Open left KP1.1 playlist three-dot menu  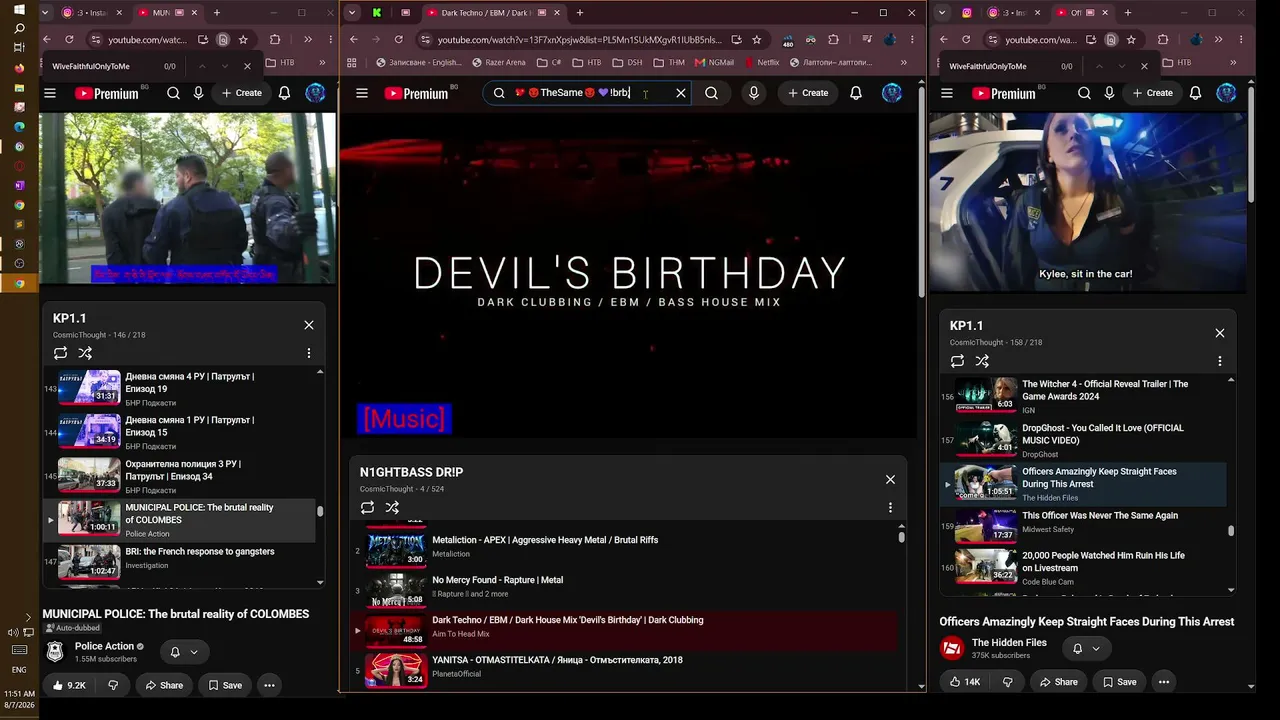[309, 353]
